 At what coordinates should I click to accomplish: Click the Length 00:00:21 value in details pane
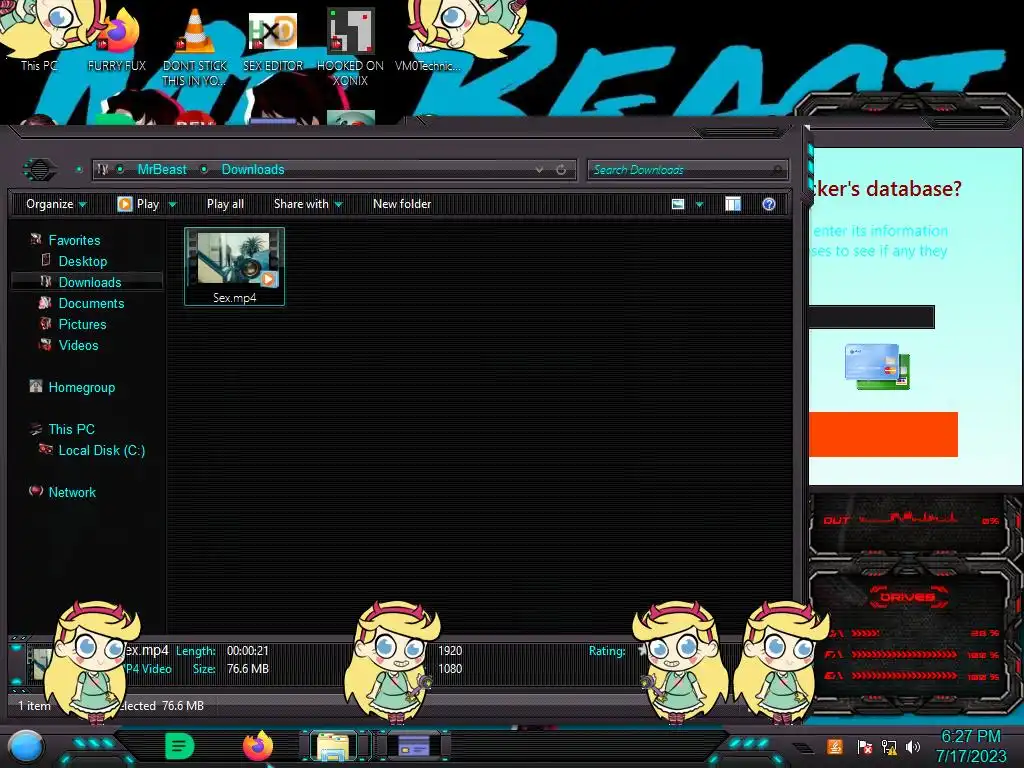pos(248,650)
